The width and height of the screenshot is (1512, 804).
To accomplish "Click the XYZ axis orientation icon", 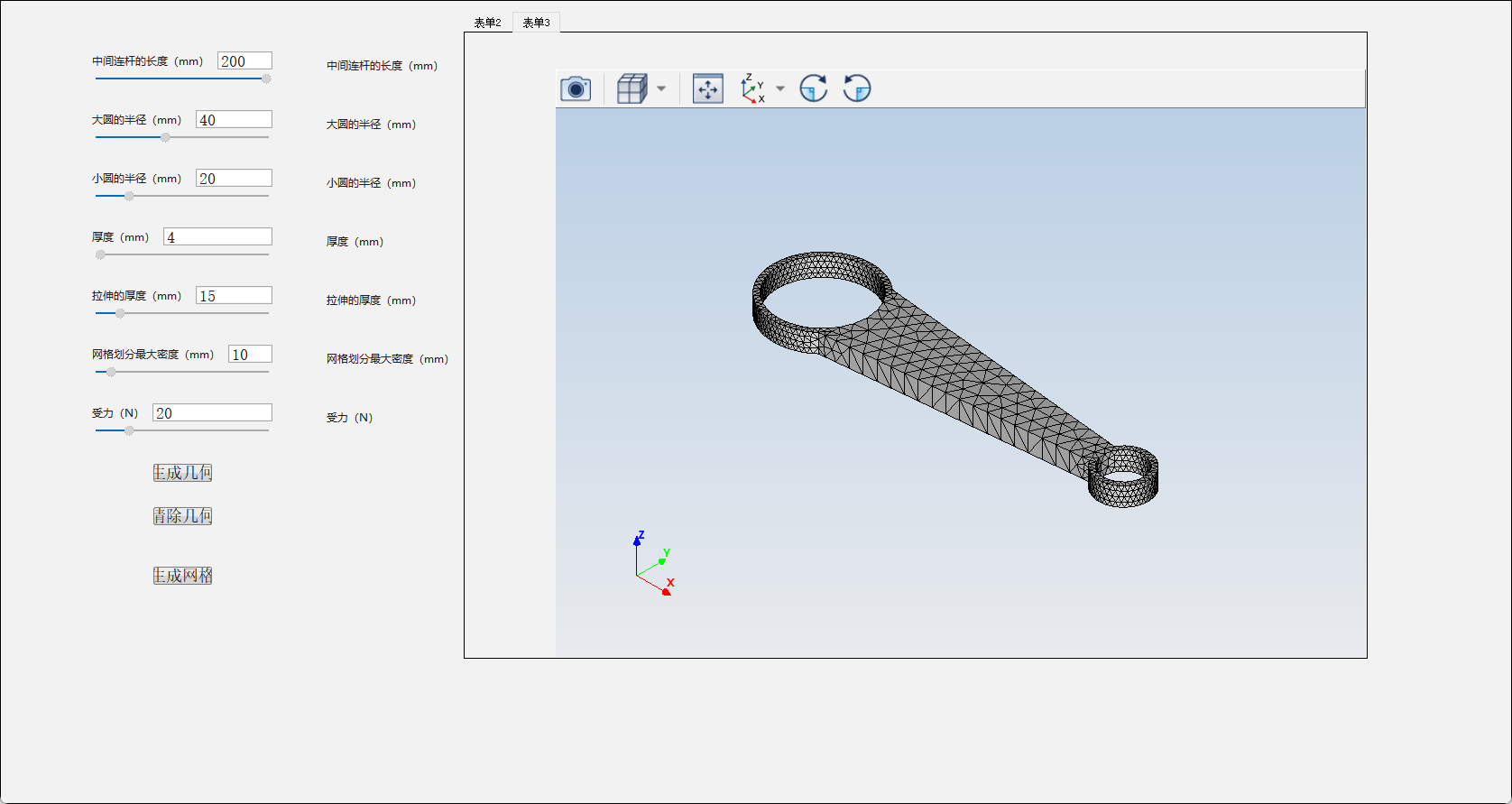I will point(752,88).
